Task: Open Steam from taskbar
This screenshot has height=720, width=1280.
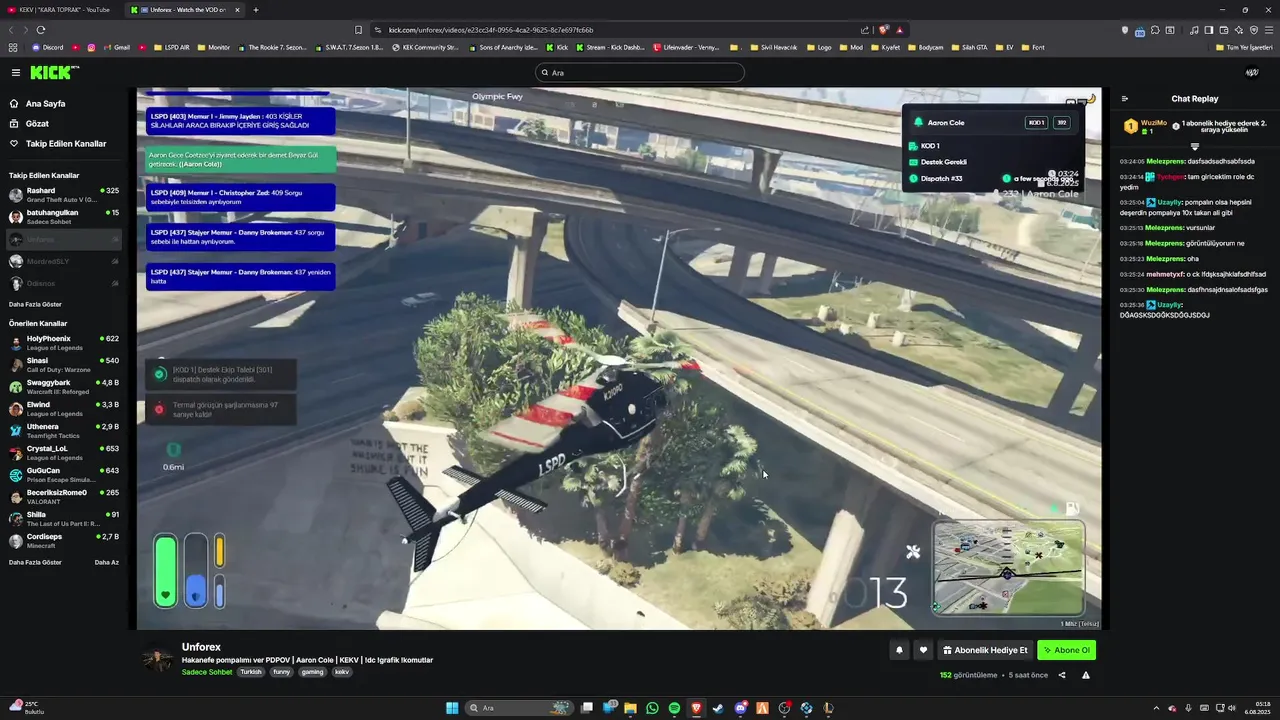Action: (x=719, y=708)
